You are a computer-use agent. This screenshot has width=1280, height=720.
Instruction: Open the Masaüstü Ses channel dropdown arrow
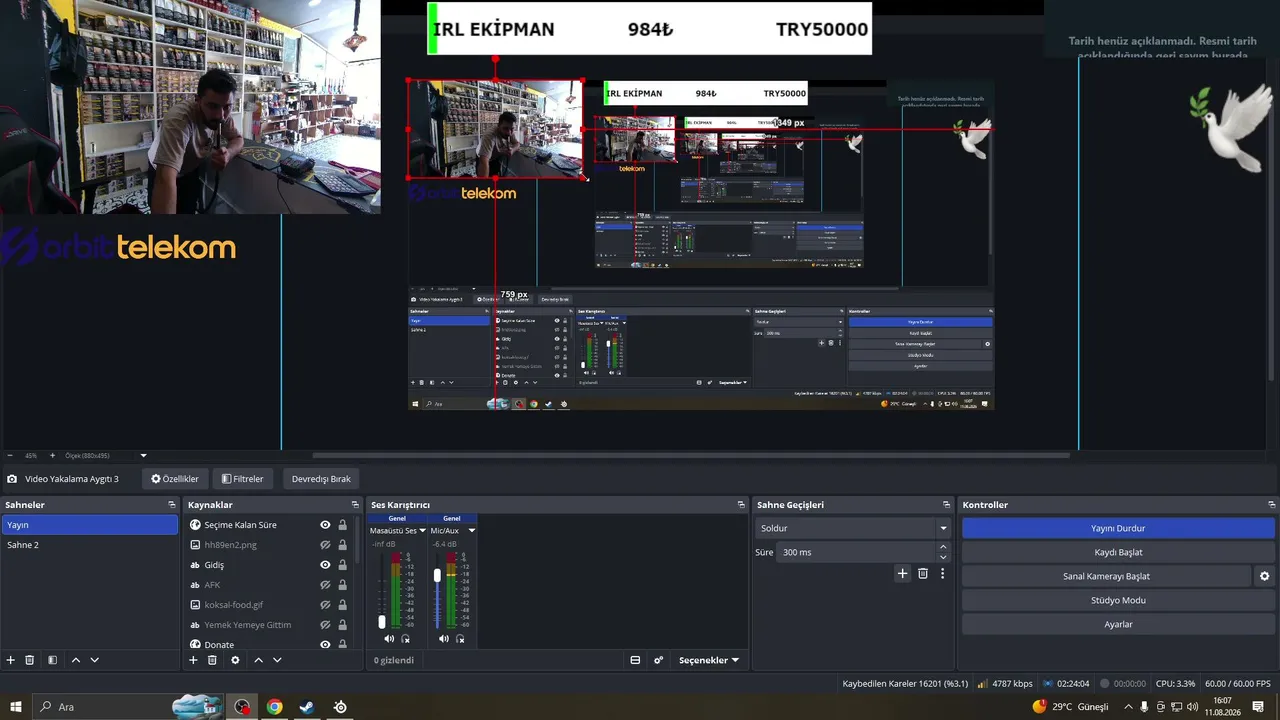[422, 530]
